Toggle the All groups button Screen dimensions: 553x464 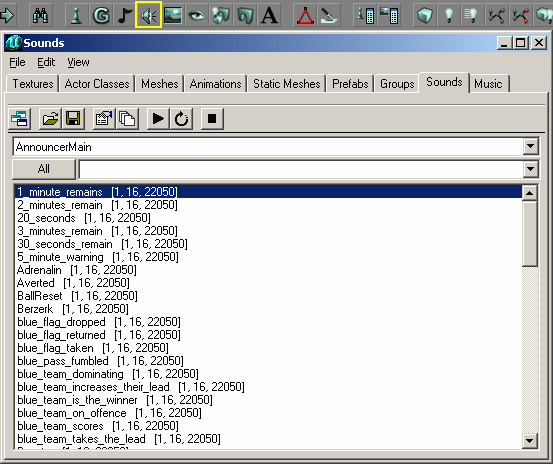click(x=44, y=169)
